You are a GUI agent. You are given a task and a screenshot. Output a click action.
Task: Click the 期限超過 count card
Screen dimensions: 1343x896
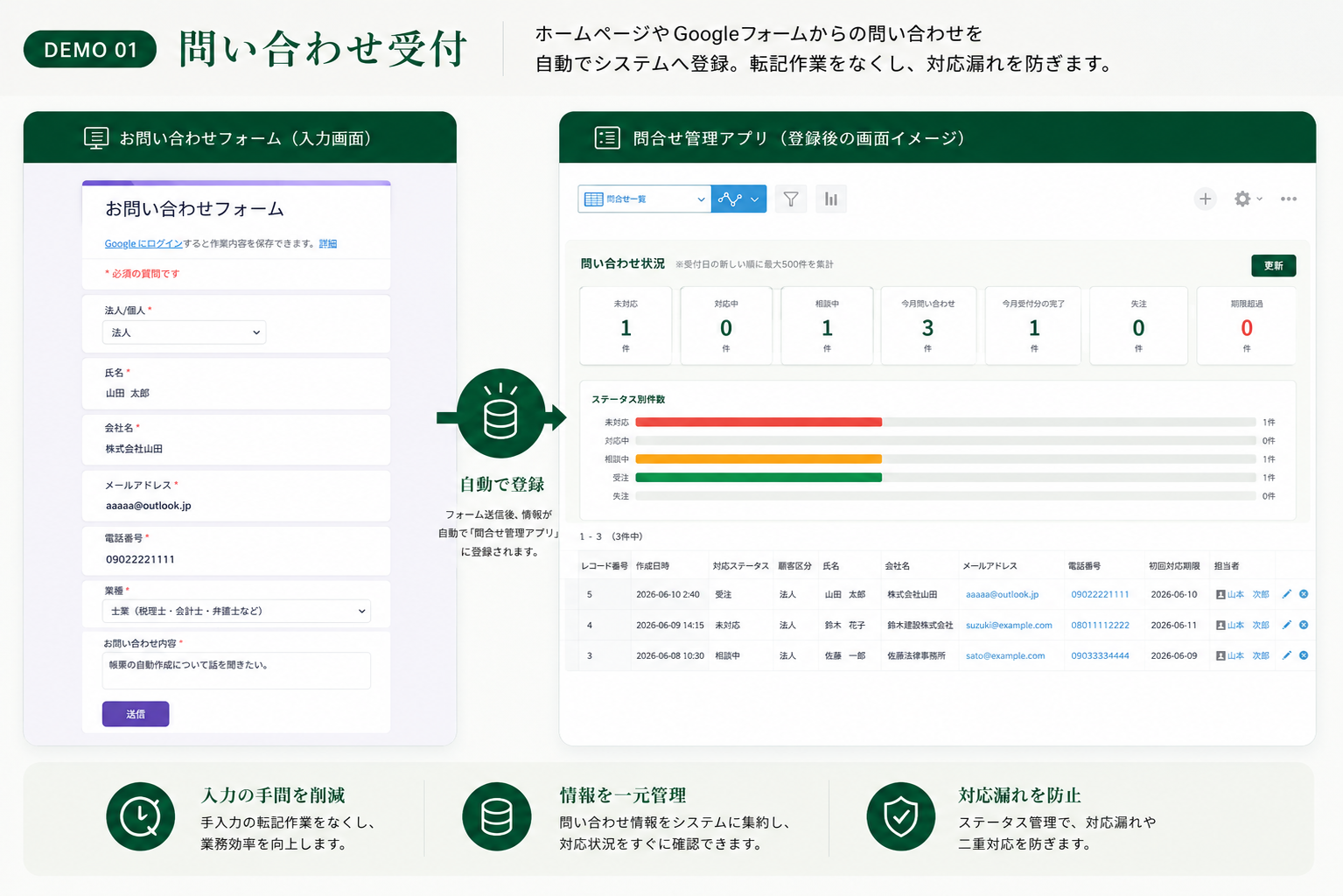[x=1246, y=325]
